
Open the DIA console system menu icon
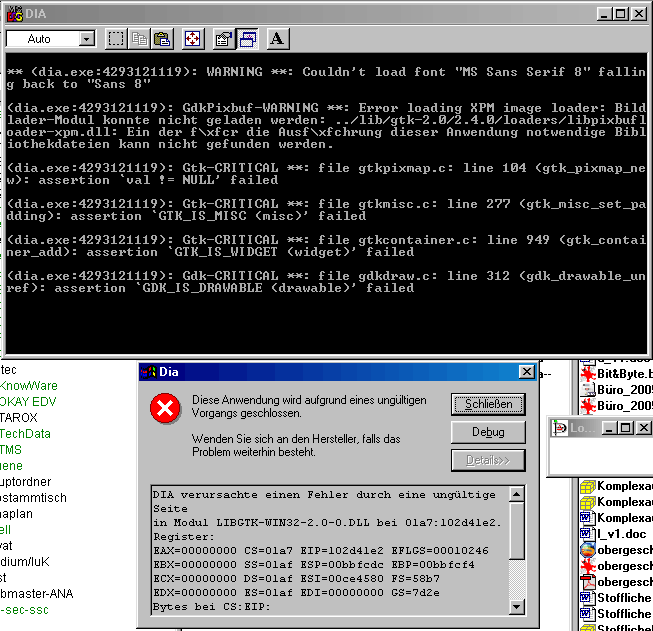point(13,13)
